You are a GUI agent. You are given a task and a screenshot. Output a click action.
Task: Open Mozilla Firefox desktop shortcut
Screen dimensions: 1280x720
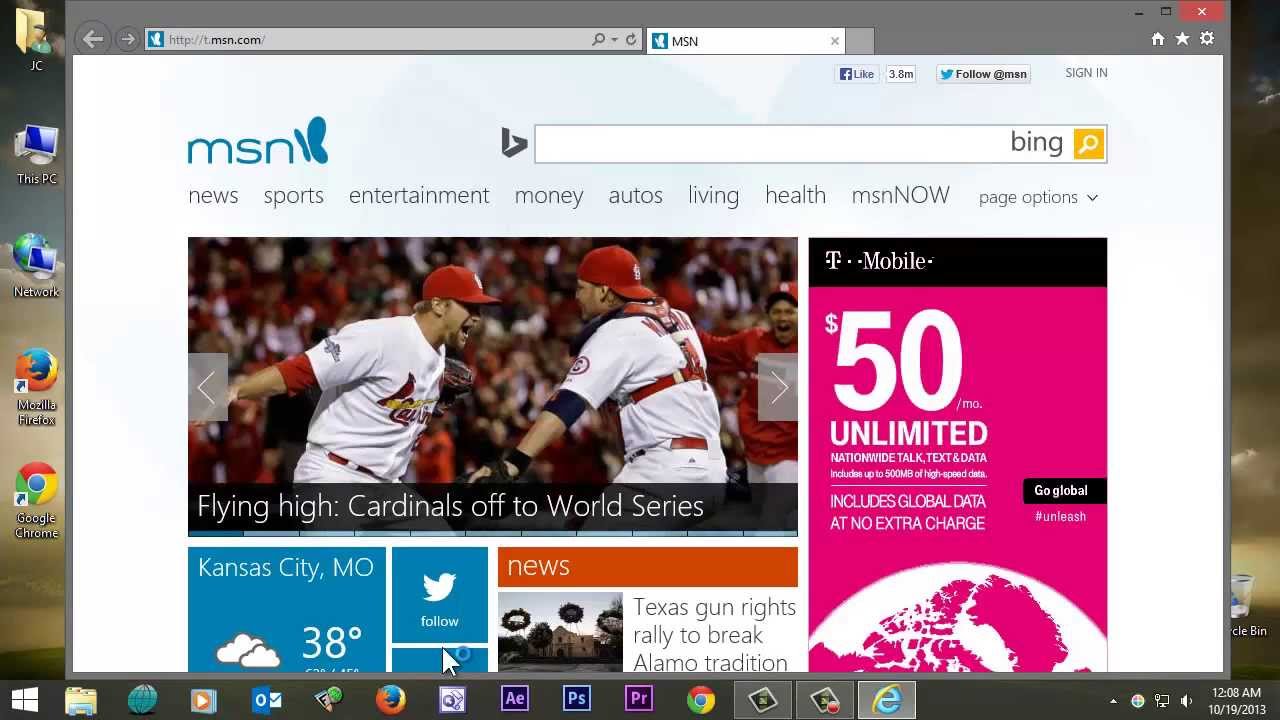pyautogui.click(x=36, y=388)
